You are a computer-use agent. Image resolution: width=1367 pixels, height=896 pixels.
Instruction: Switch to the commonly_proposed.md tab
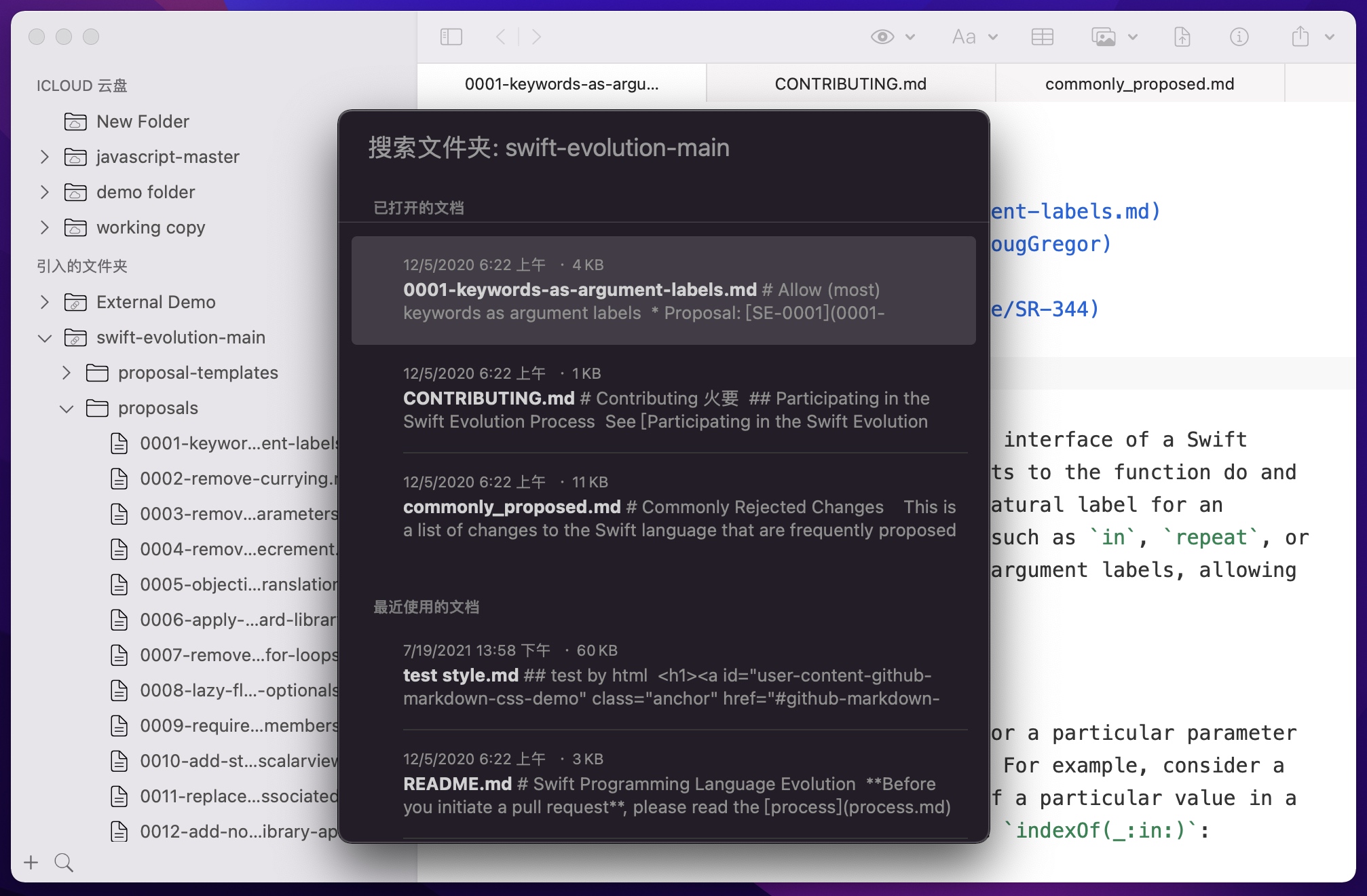1139,83
